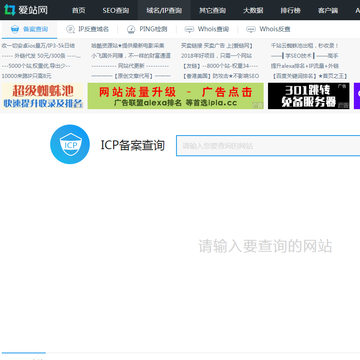Open the 域名/IP查询 menu
Screen dimensions: 360x360
click(164, 10)
